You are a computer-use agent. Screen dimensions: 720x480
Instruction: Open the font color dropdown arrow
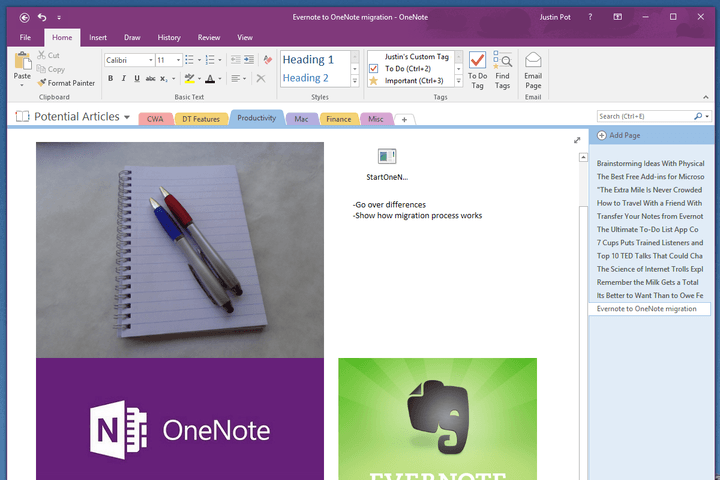220,79
